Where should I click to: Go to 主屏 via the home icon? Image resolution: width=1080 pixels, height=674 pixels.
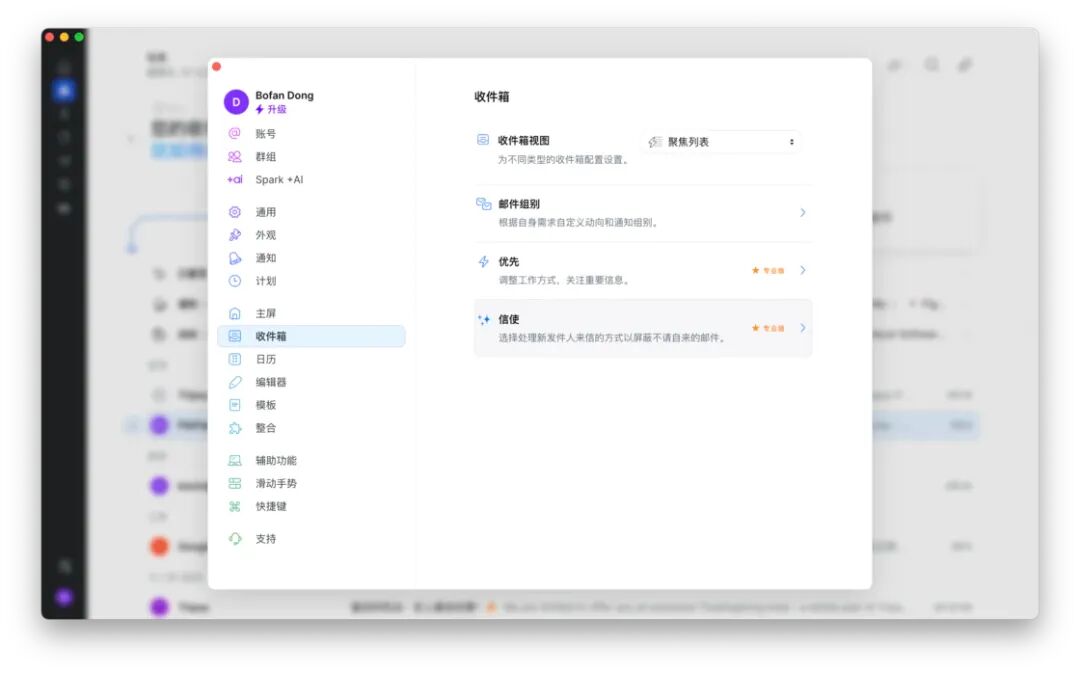[x=235, y=313]
